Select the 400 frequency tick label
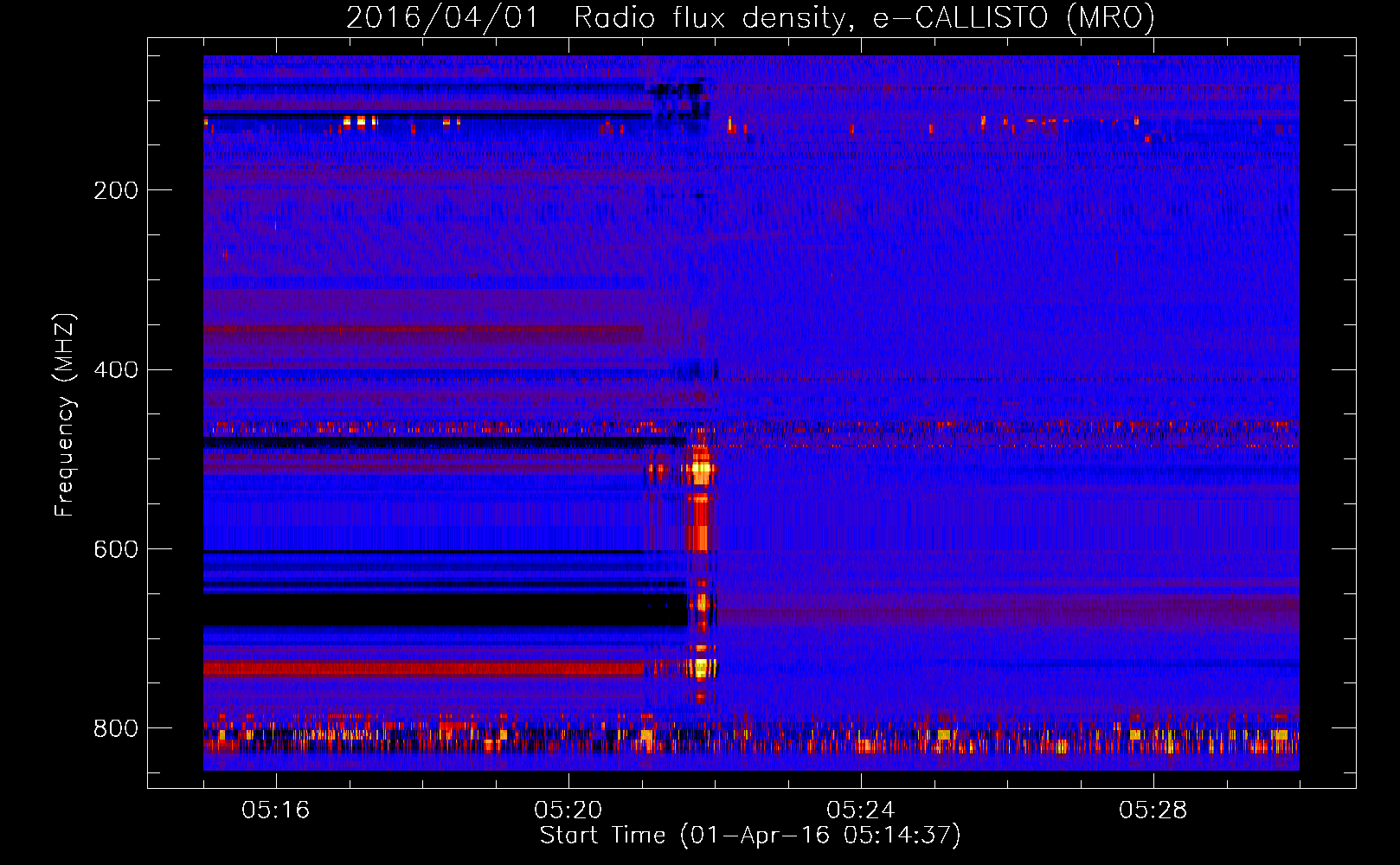 116,370
